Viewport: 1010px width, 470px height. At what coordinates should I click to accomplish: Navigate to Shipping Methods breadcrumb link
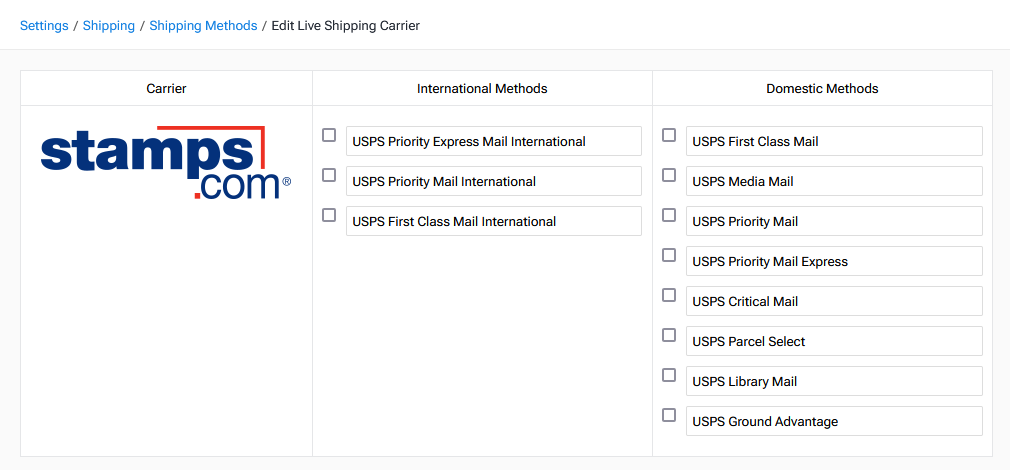[x=203, y=26]
